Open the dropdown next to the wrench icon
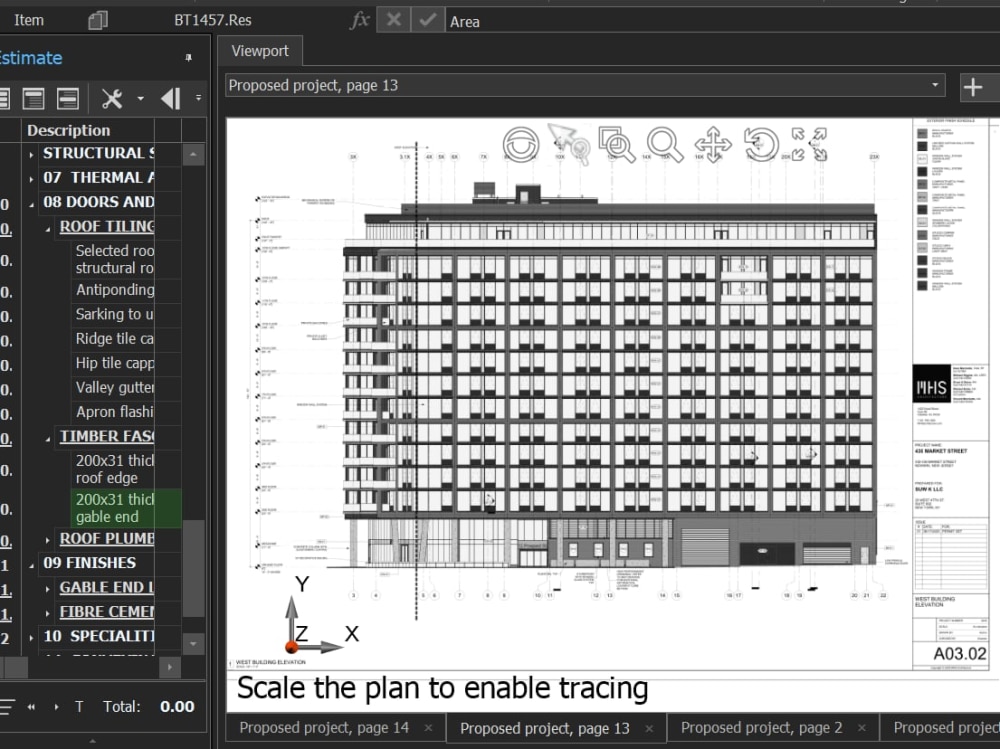The image size is (1000, 749). point(140,98)
